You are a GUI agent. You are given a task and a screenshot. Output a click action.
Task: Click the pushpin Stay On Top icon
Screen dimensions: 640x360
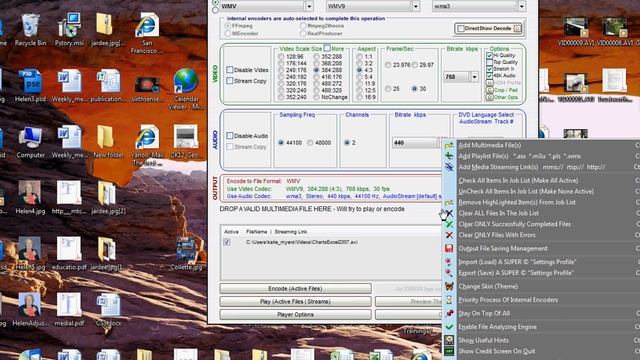click(449, 313)
